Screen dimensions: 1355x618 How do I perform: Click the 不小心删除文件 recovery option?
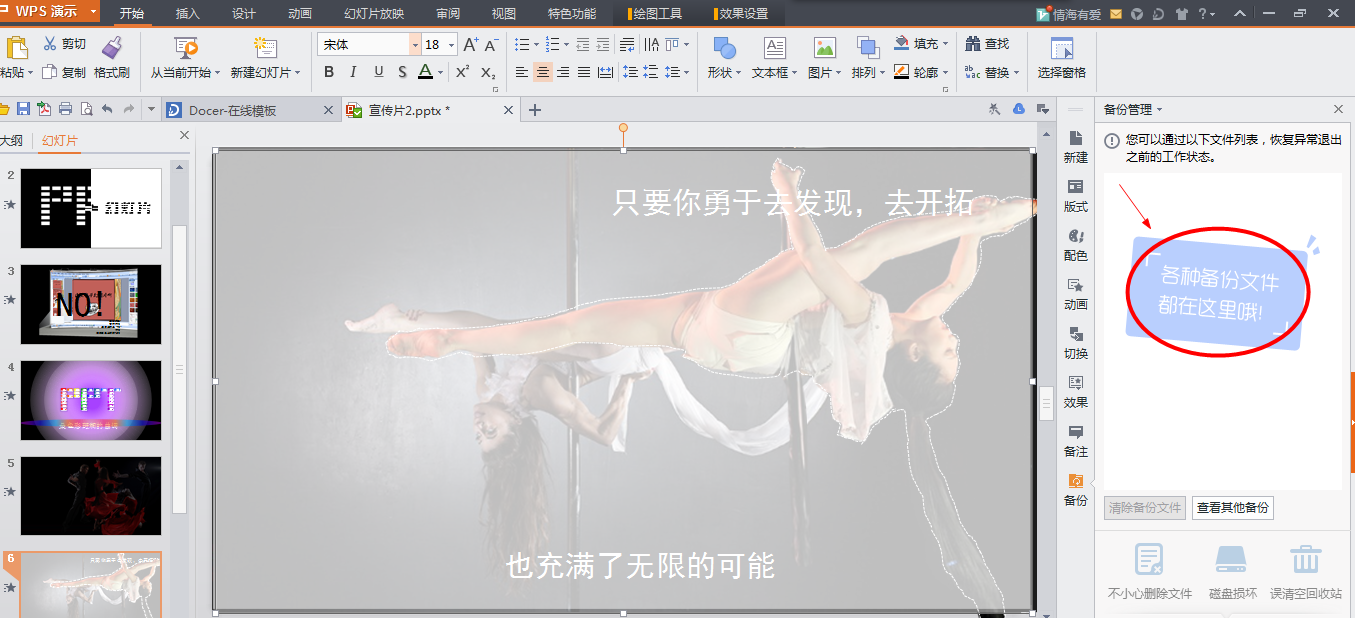pos(1150,571)
